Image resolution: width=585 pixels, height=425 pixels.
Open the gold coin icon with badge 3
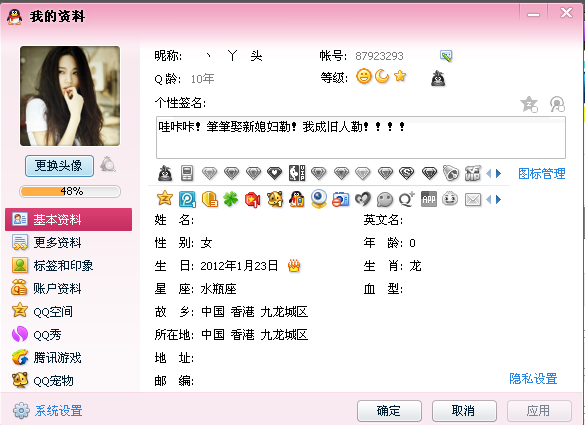tap(210, 199)
